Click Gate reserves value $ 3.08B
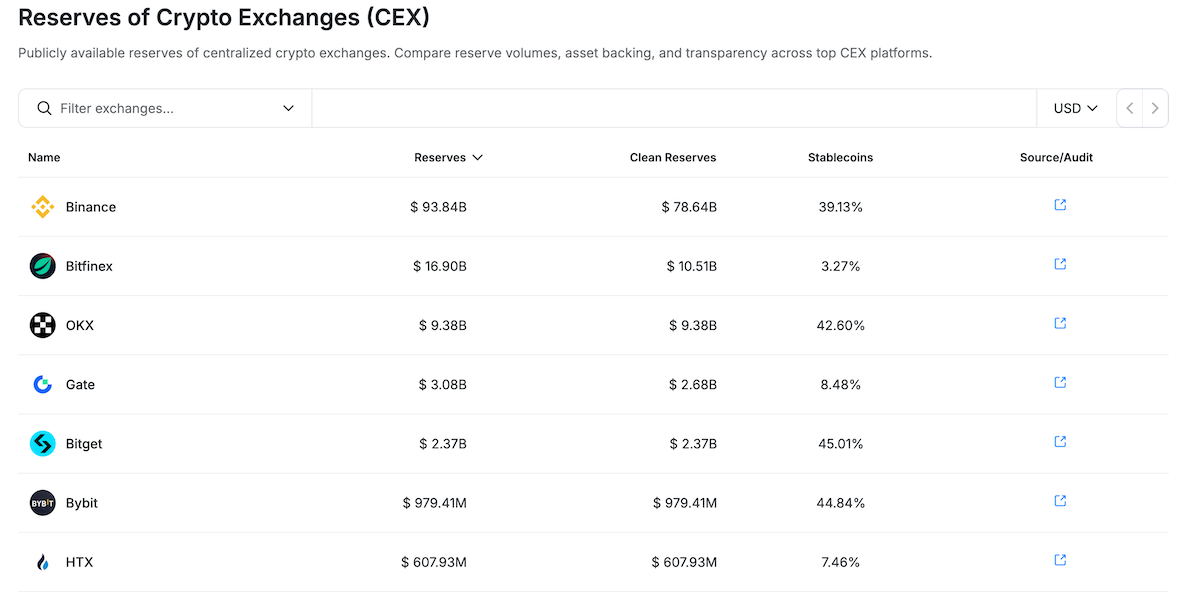Viewport: 1200px width, 592px height. pos(443,384)
